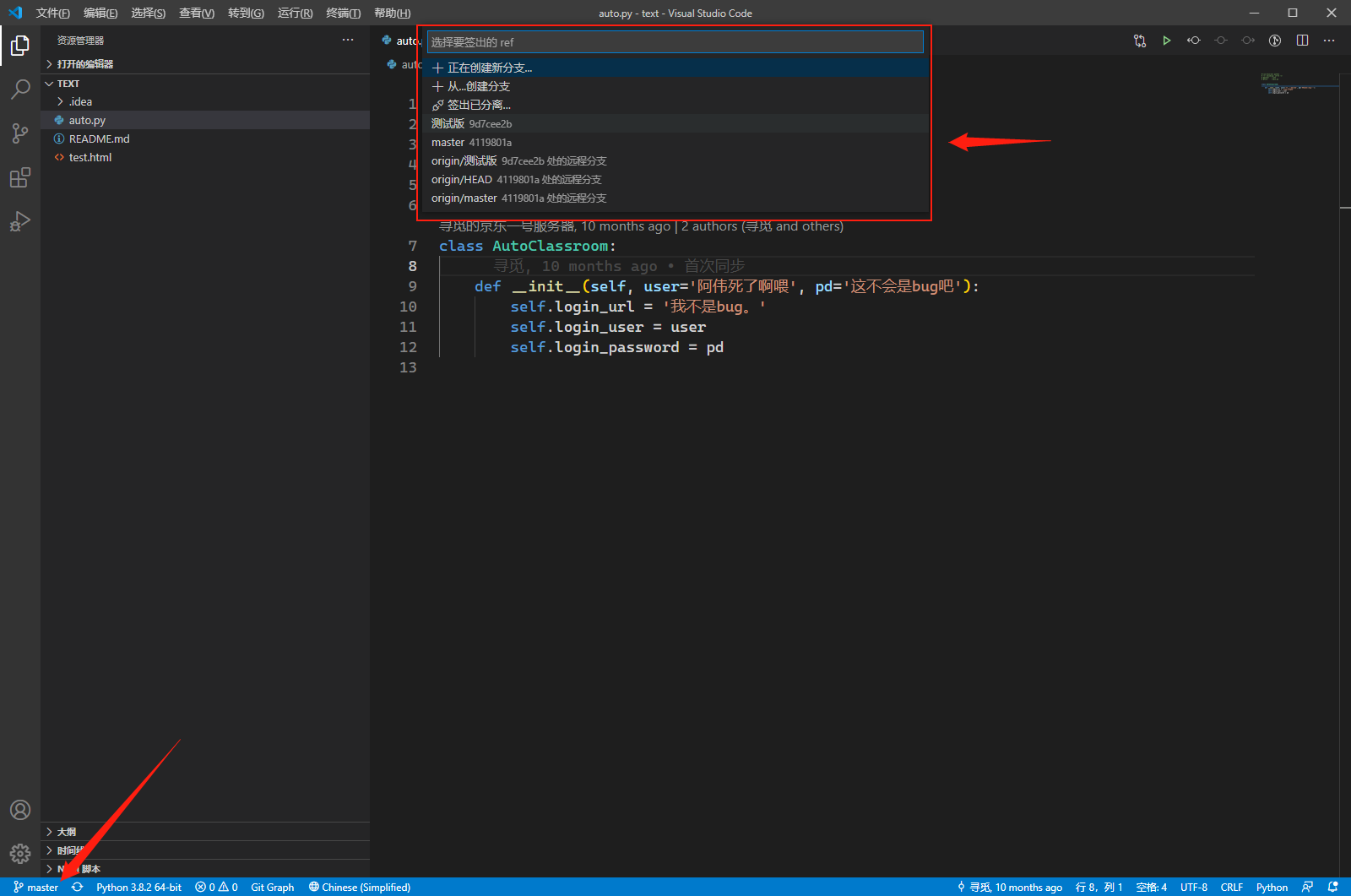
Task: Click the git blame status entry 10 months ago
Action: pos(1010,887)
